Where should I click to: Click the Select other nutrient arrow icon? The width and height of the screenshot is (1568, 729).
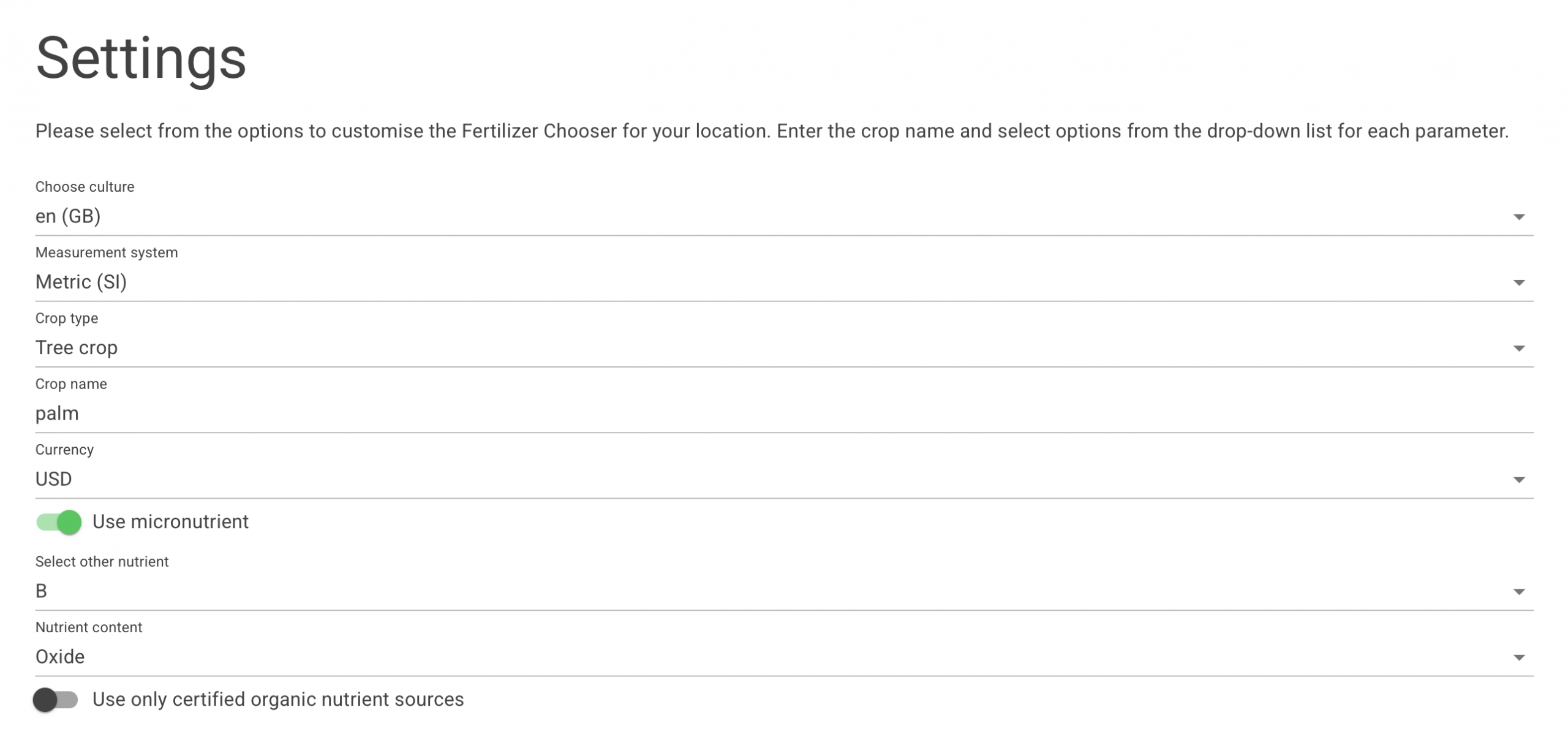[x=1518, y=592]
